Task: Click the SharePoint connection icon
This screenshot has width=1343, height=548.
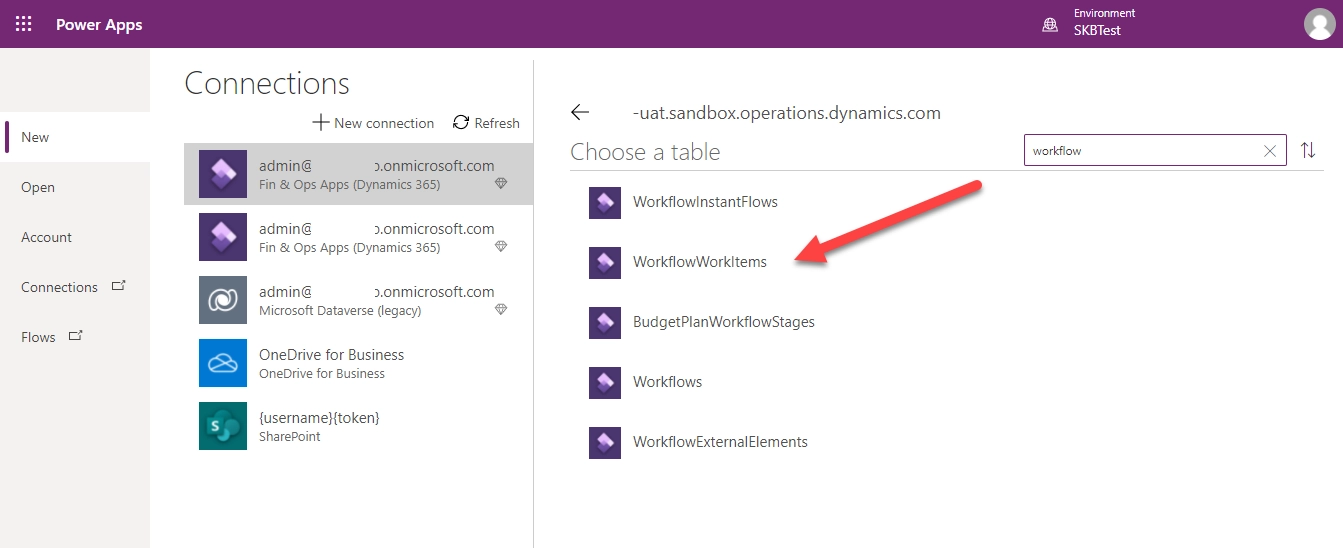Action: (x=222, y=426)
